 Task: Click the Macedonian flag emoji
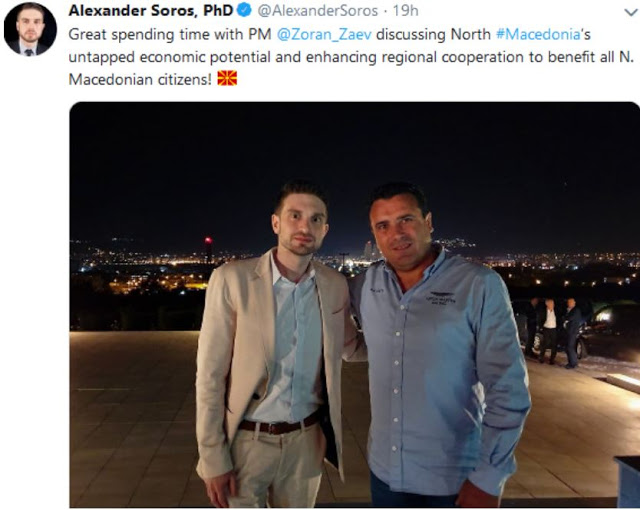click(x=227, y=78)
